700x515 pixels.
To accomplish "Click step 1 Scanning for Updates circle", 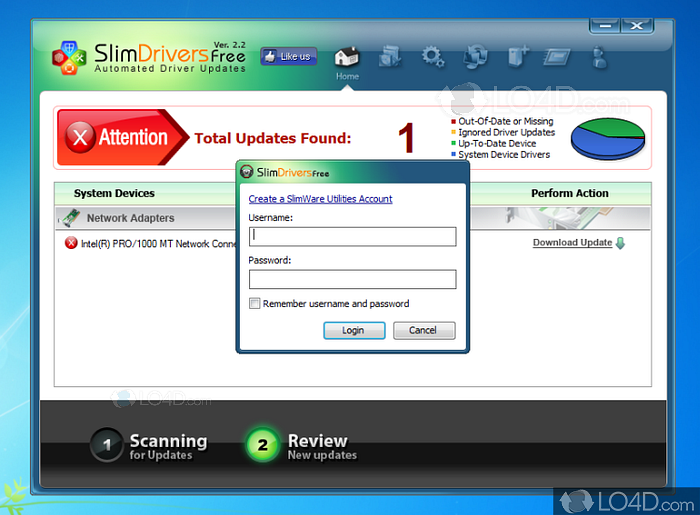I will (107, 444).
